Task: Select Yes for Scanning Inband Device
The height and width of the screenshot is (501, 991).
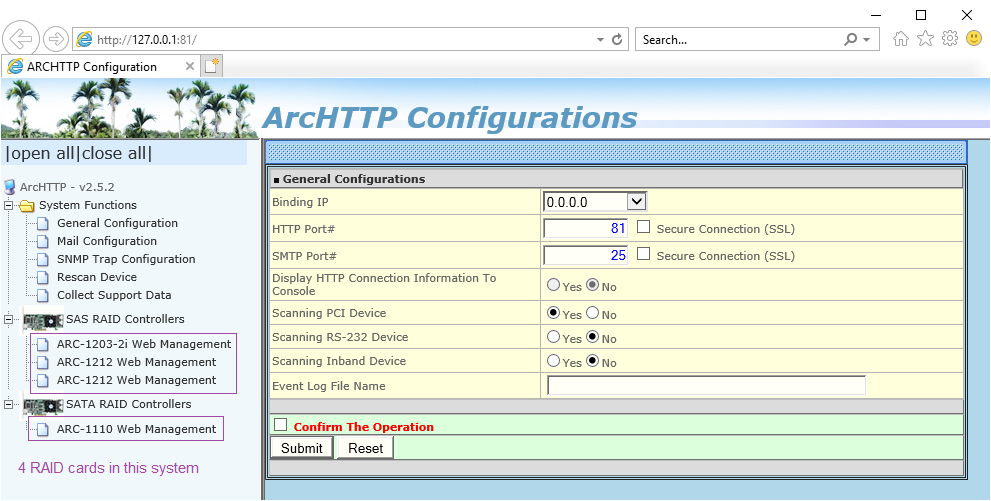Action: 554,361
